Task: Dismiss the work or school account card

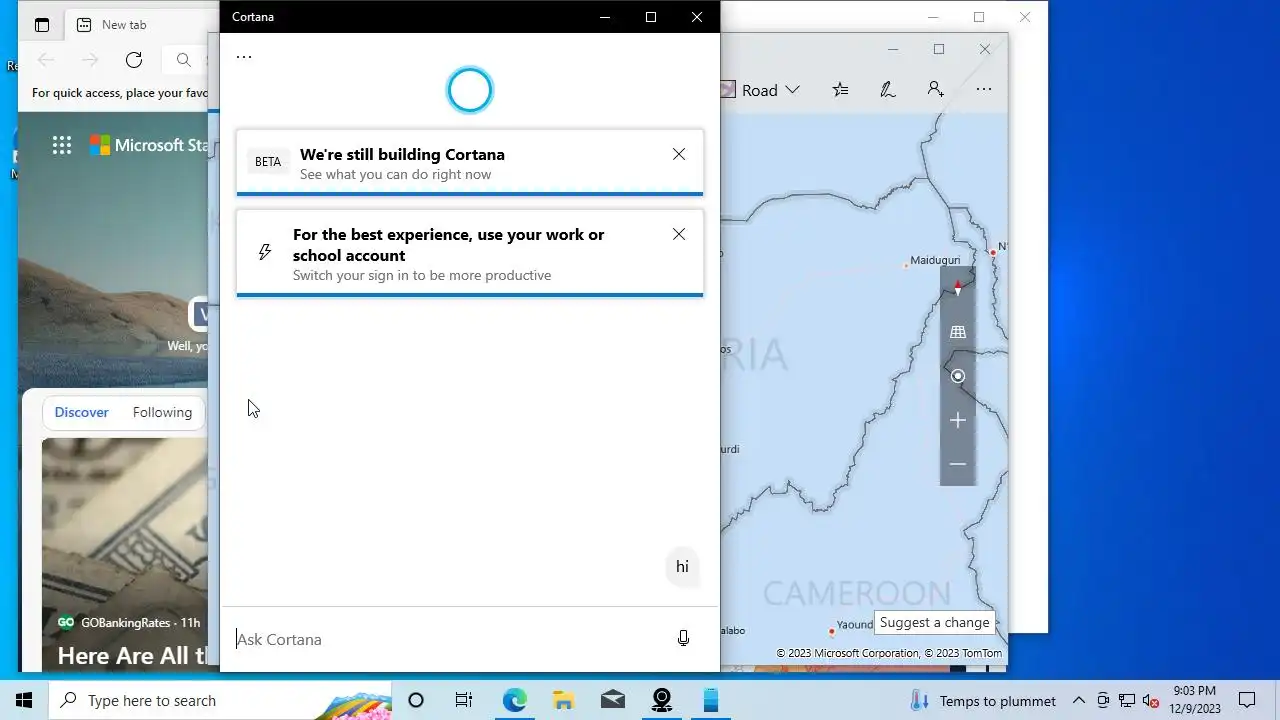Action: [x=679, y=234]
